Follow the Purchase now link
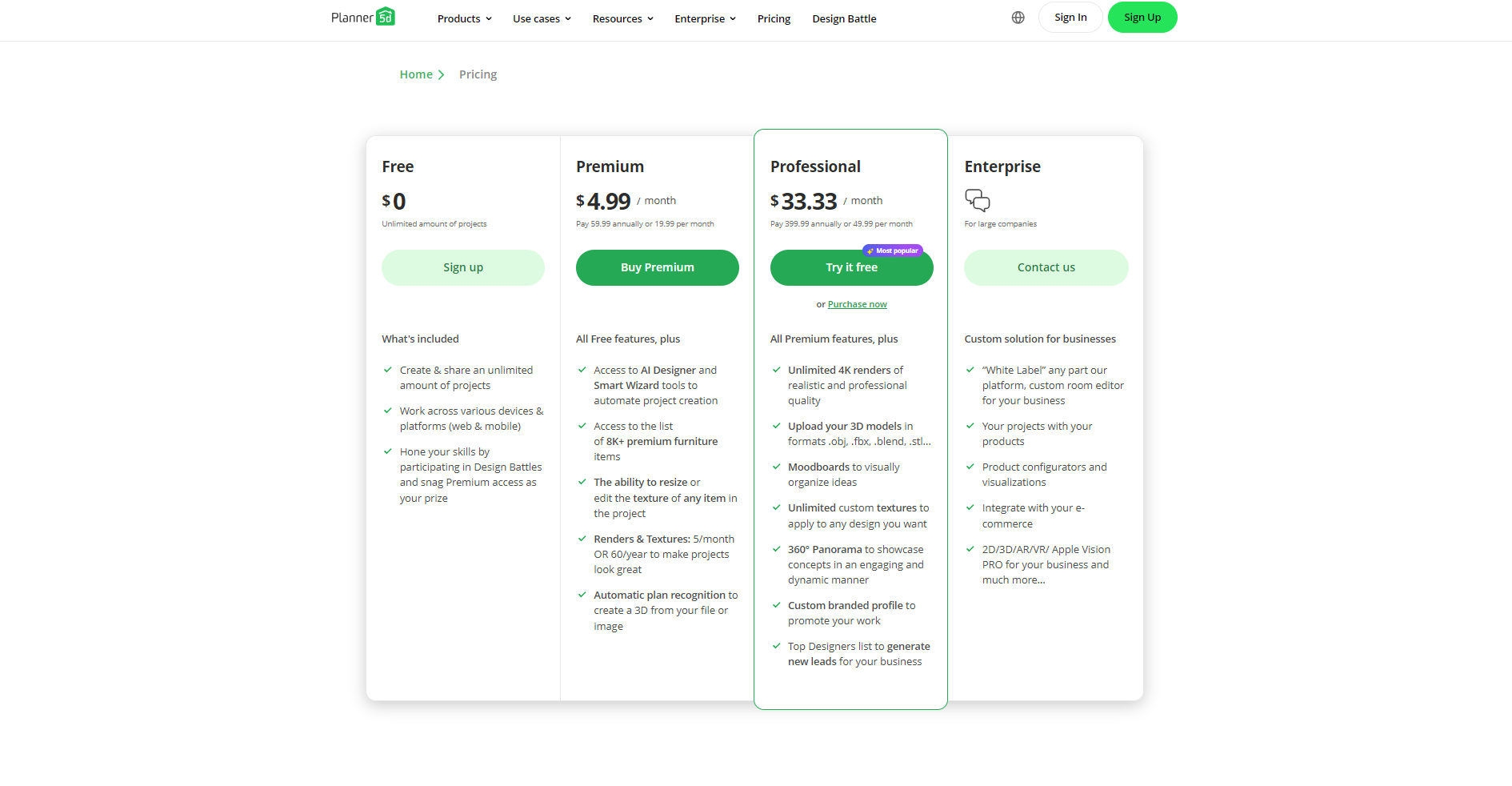This screenshot has height=786, width=1512. pyautogui.click(x=857, y=304)
